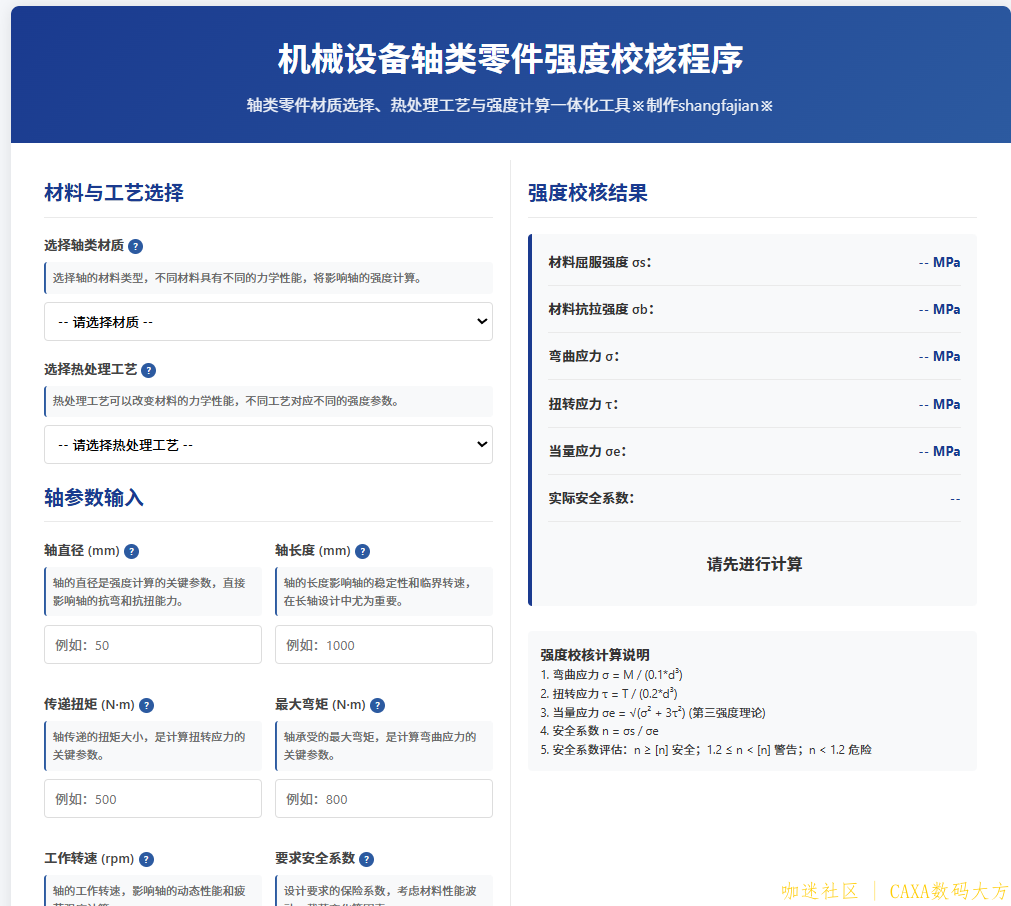Open the 请选择材质 dropdown
The image size is (1011, 906).
click(x=268, y=322)
